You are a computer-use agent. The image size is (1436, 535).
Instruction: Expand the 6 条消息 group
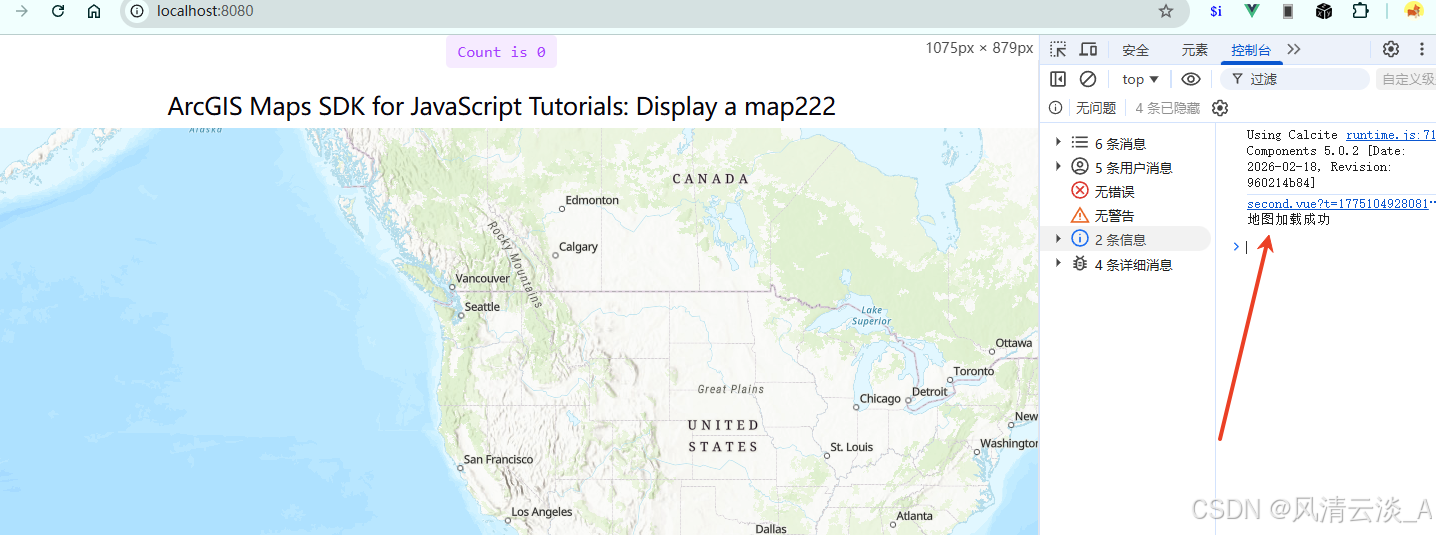1058,143
